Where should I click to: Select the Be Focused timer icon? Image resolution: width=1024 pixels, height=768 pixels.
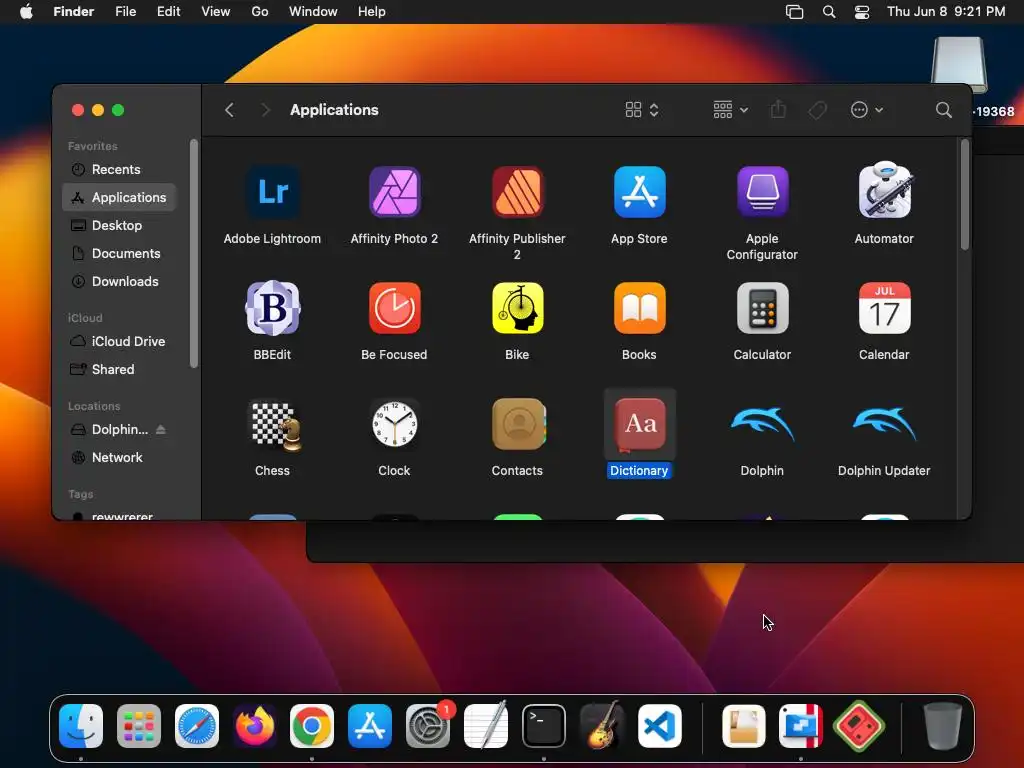[394, 308]
